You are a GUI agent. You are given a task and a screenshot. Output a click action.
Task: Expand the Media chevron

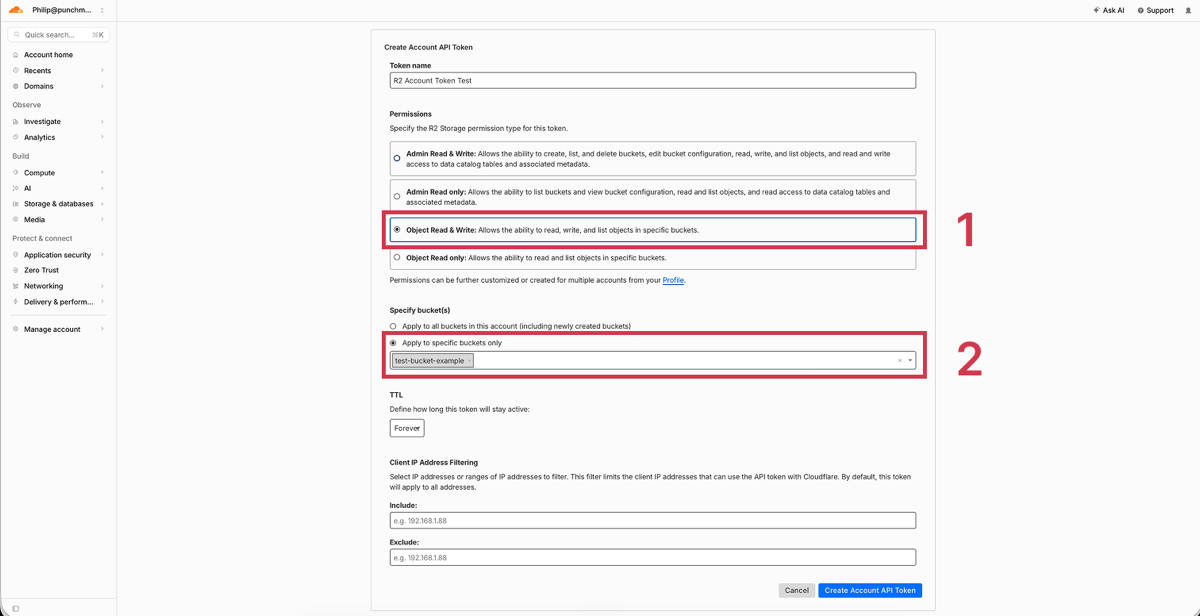pyautogui.click(x=102, y=219)
